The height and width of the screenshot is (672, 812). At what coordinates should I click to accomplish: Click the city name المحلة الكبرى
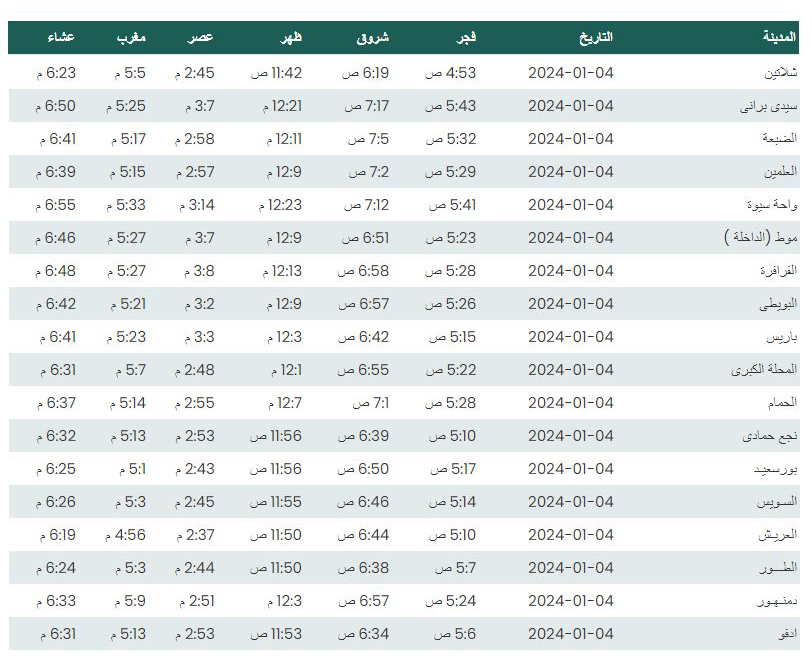pyautogui.click(x=764, y=370)
